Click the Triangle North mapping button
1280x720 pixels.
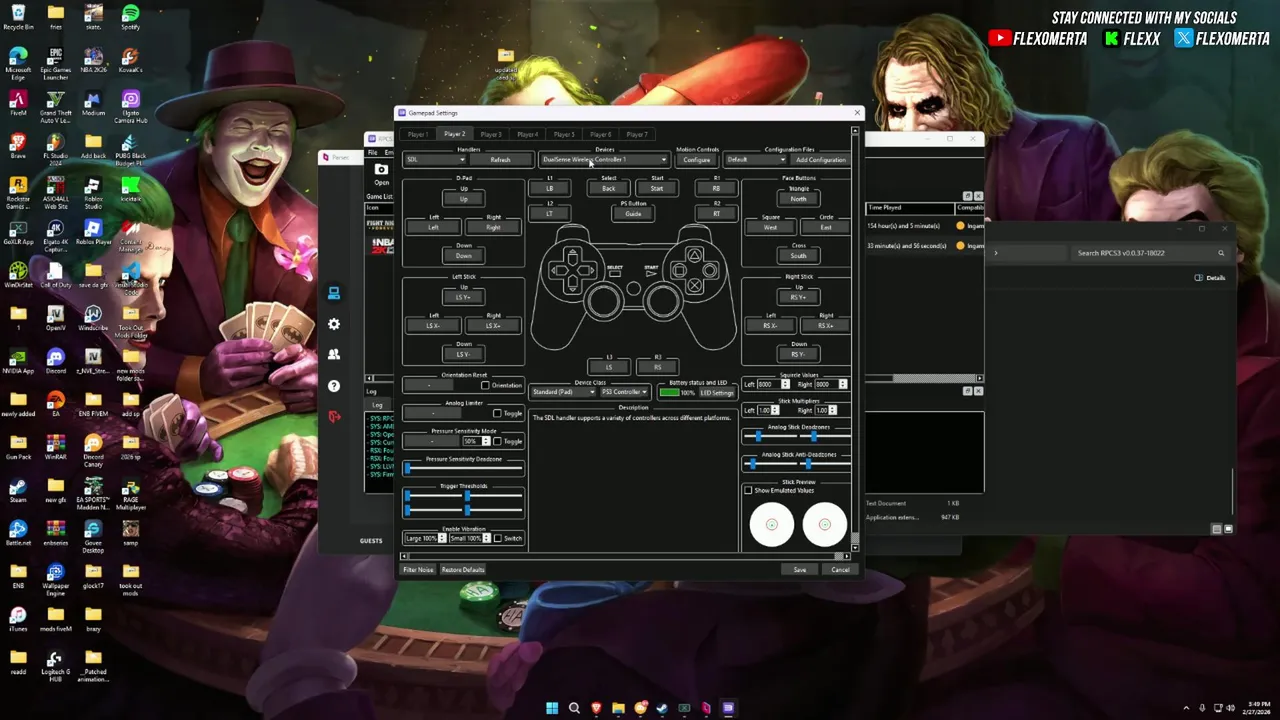tap(798, 199)
